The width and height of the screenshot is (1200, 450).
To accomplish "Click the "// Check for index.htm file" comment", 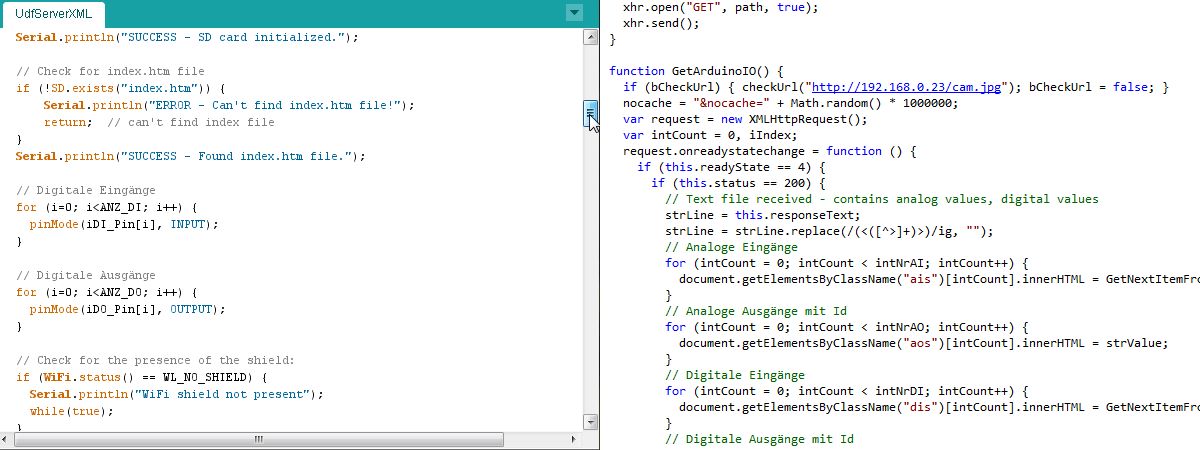I will pyautogui.click(x=110, y=71).
